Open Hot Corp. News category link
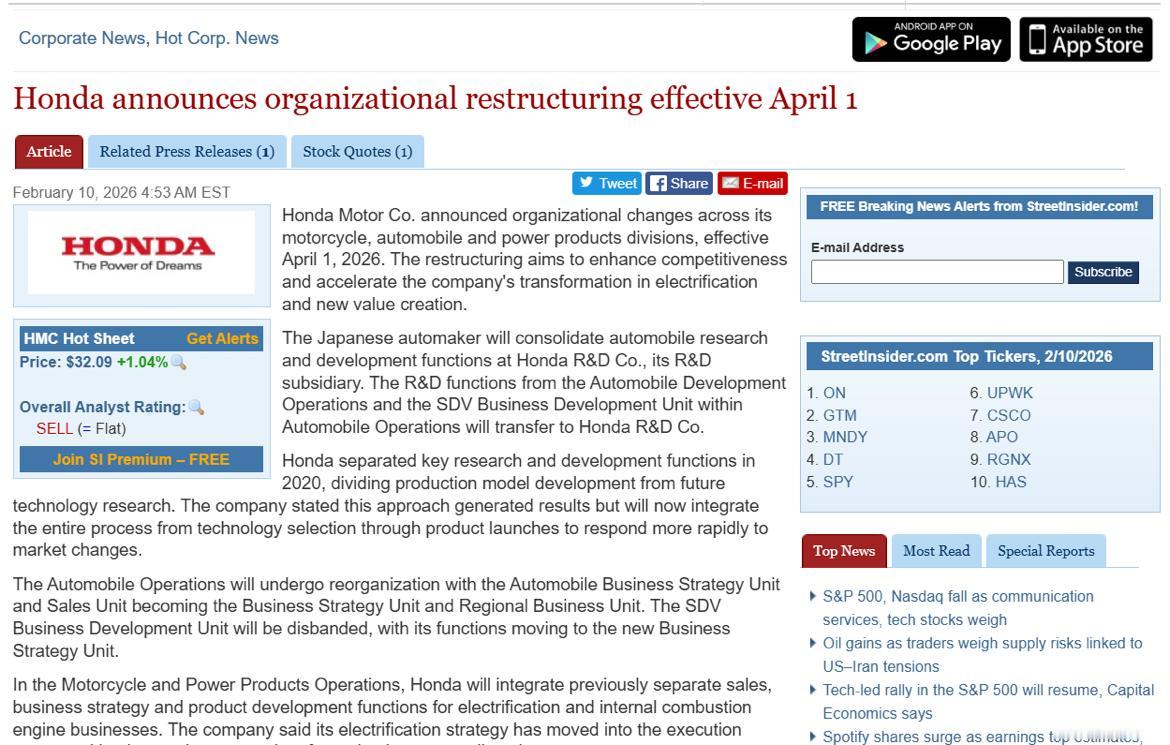Screen dimensions: 1170x745 [216, 38]
